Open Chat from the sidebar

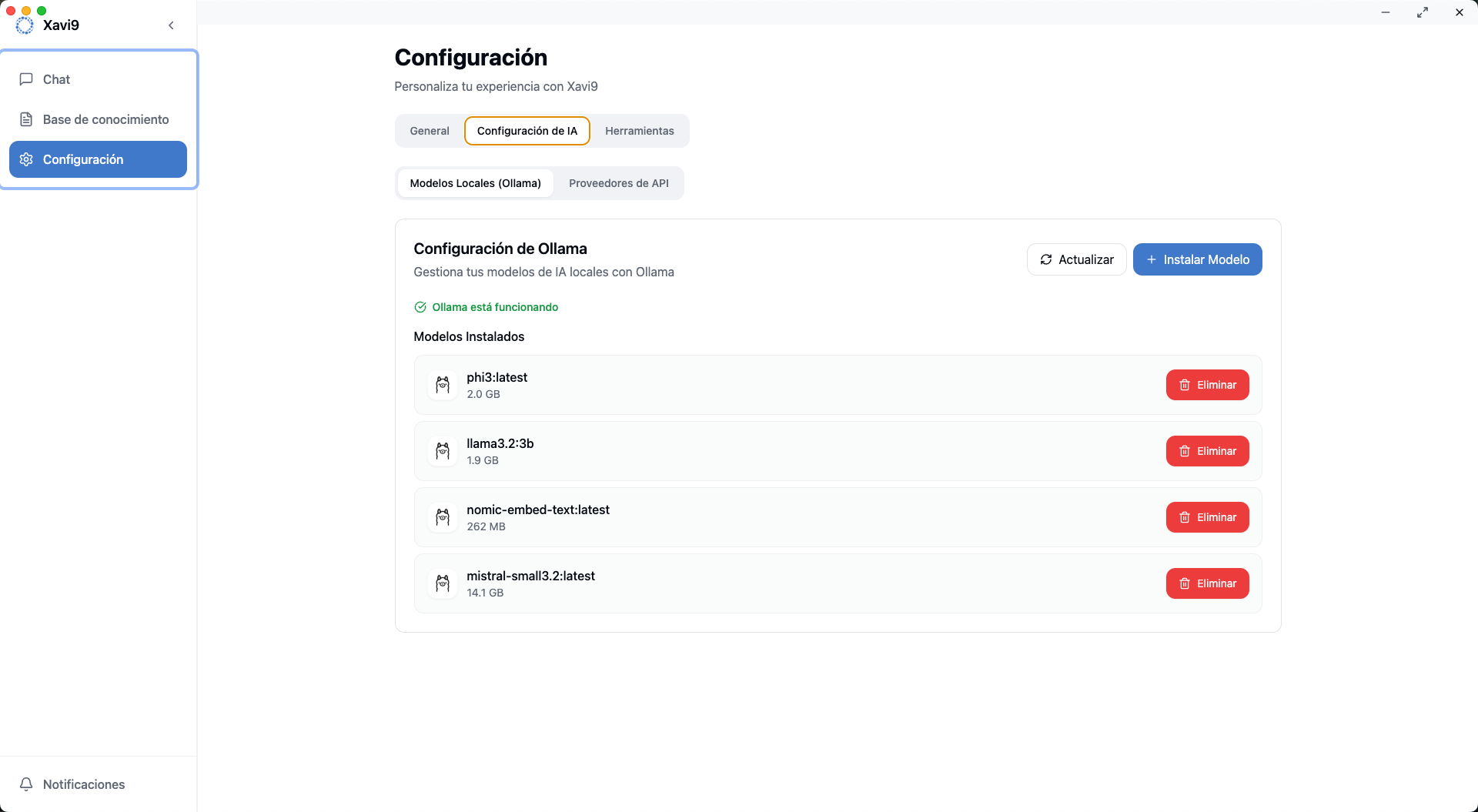point(56,79)
